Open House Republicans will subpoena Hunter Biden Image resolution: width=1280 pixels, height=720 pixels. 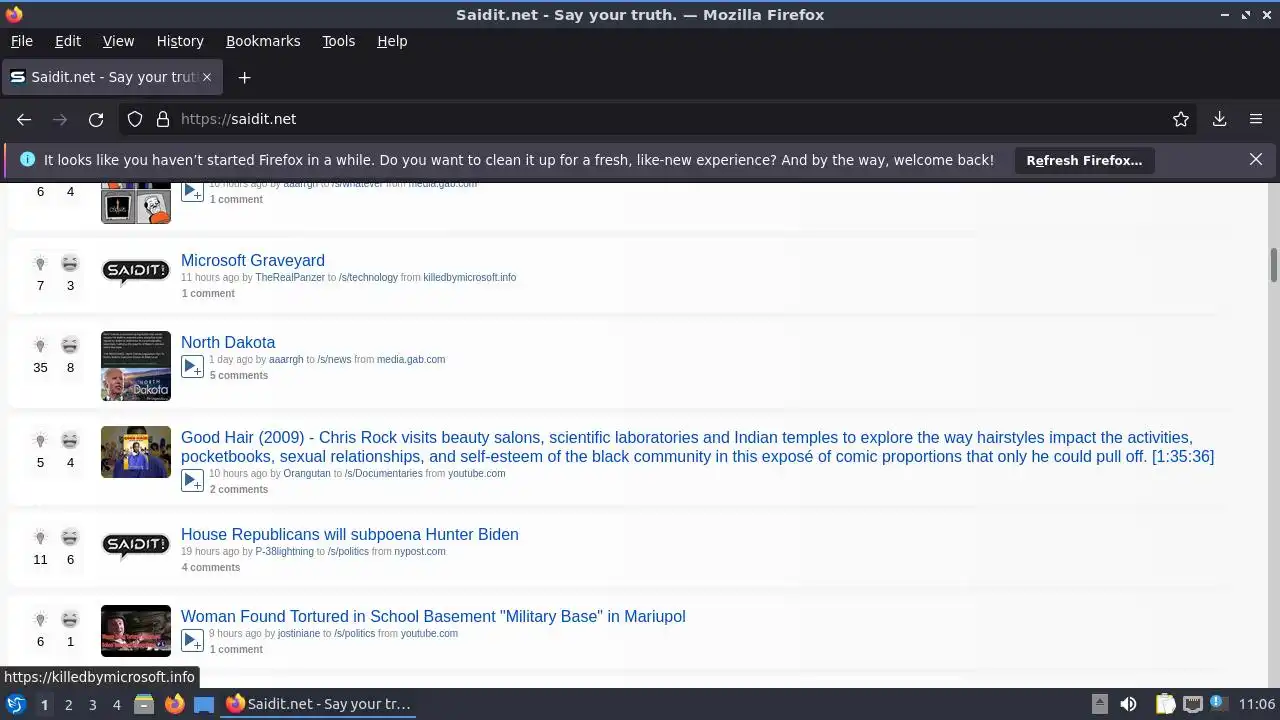(350, 534)
